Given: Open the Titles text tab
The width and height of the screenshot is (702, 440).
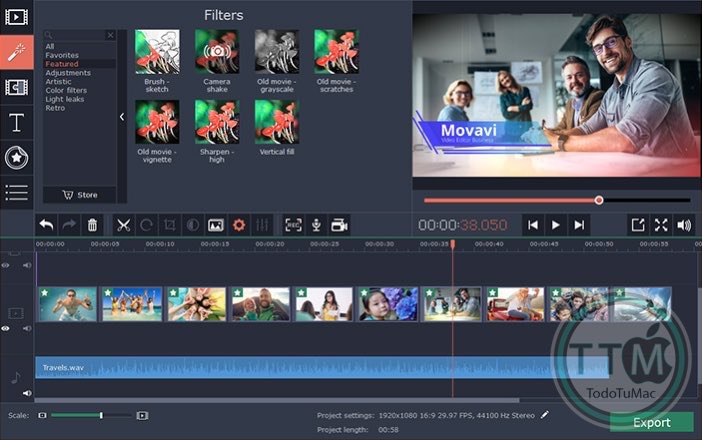Looking at the screenshot, I should click(x=17, y=122).
